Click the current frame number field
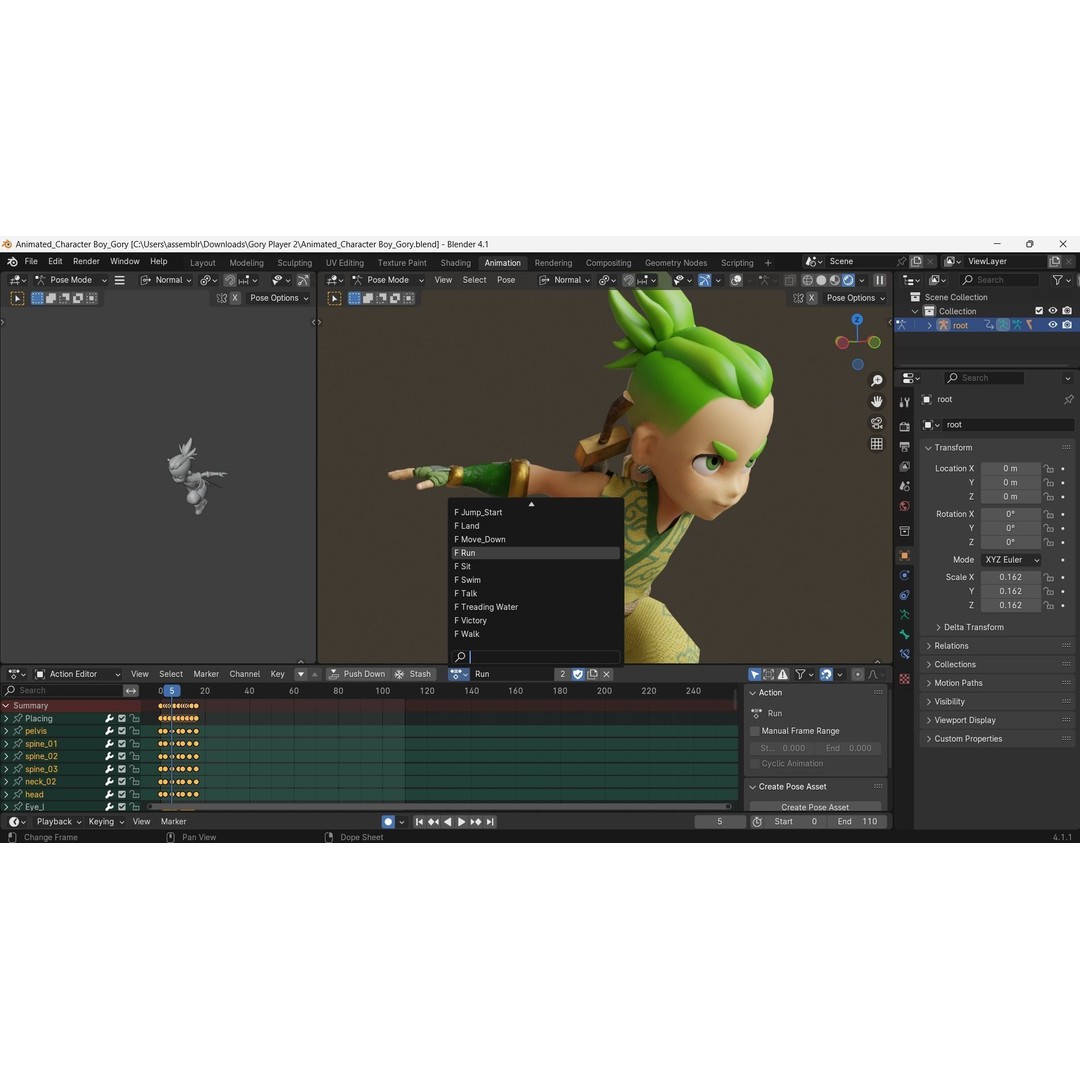This screenshot has width=1080, height=1080. 720,822
